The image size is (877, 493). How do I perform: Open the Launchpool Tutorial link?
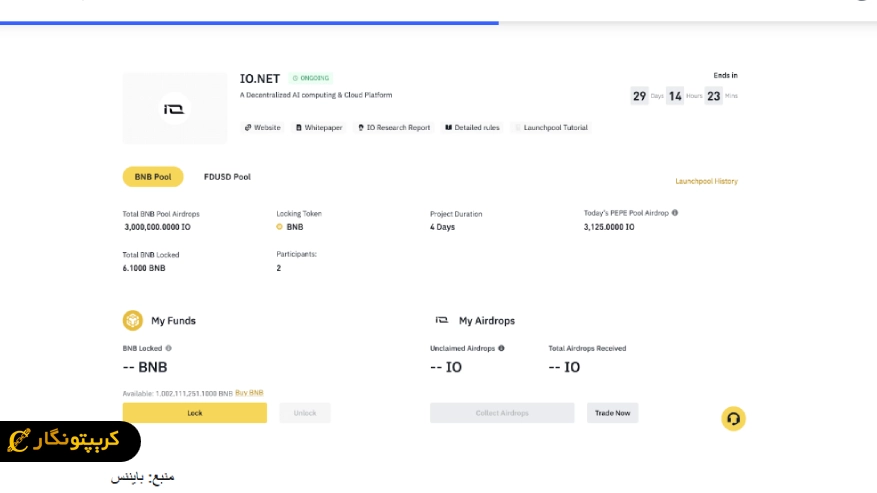(x=551, y=128)
